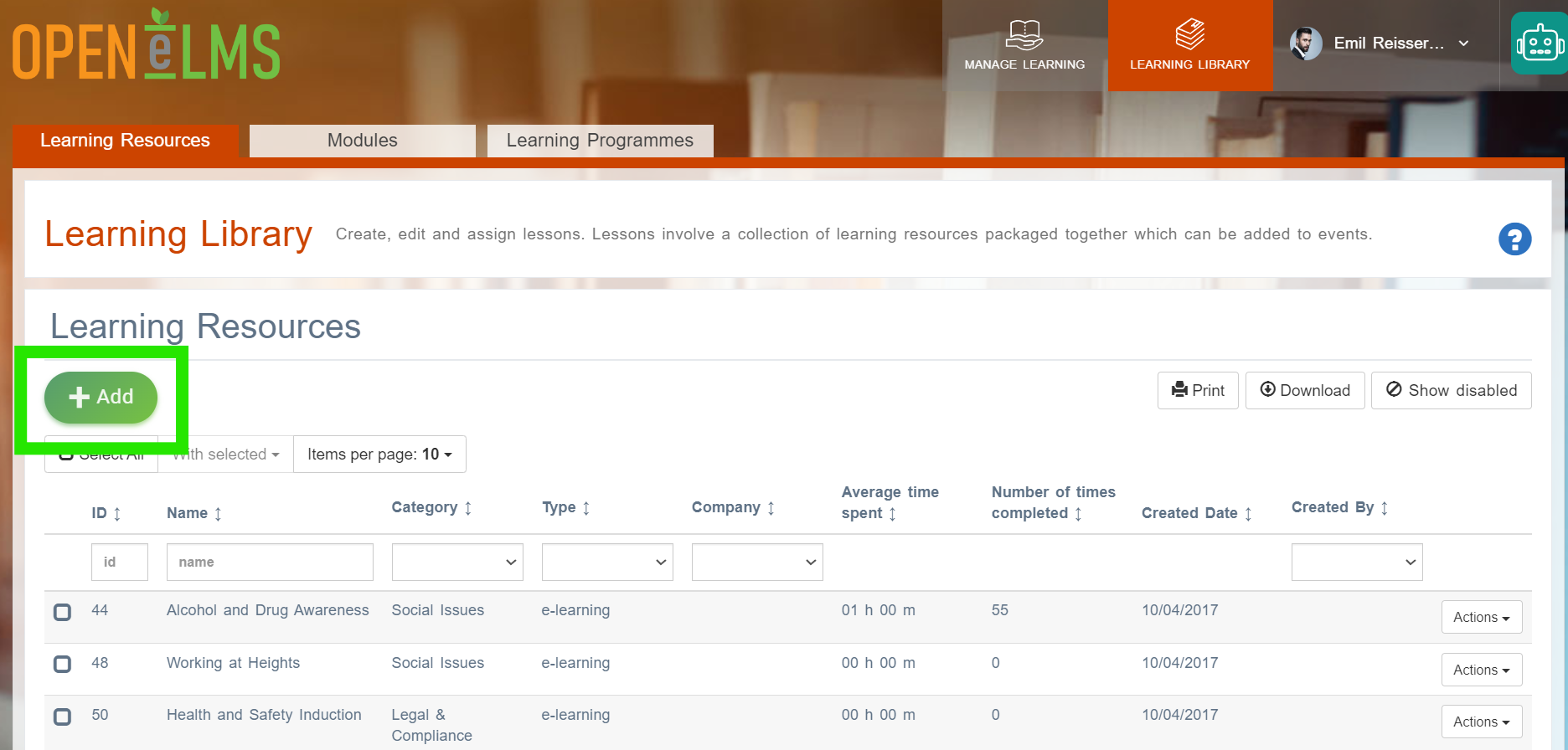Sort by Type column arrows

586,507
